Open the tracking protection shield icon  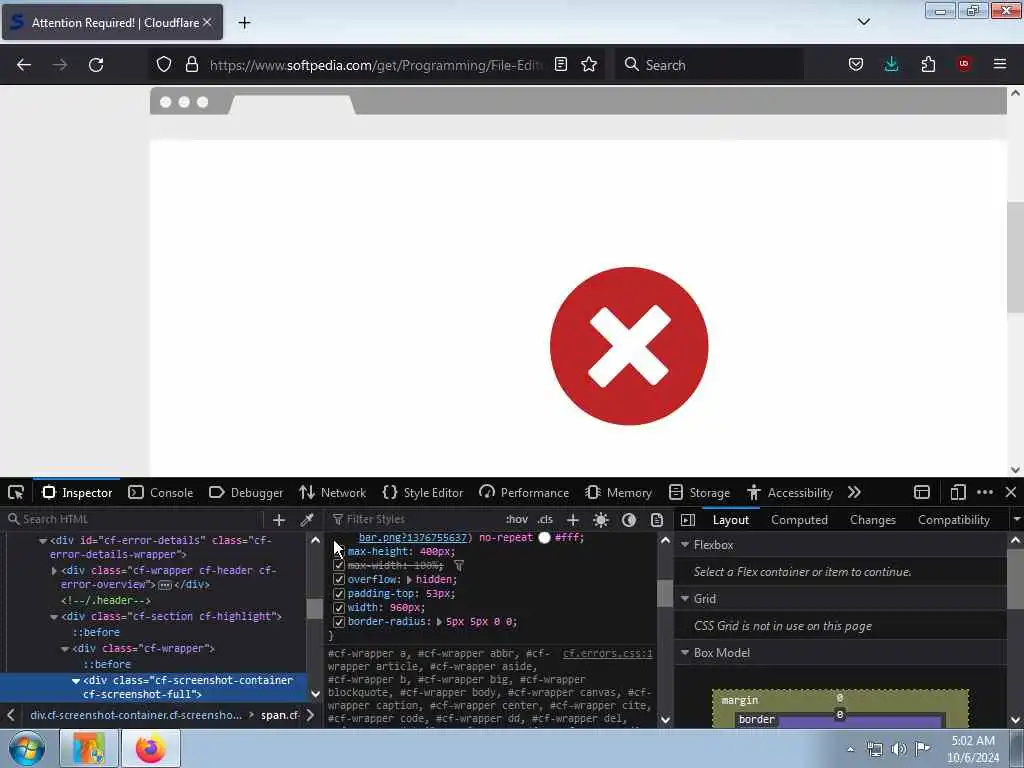164,64
